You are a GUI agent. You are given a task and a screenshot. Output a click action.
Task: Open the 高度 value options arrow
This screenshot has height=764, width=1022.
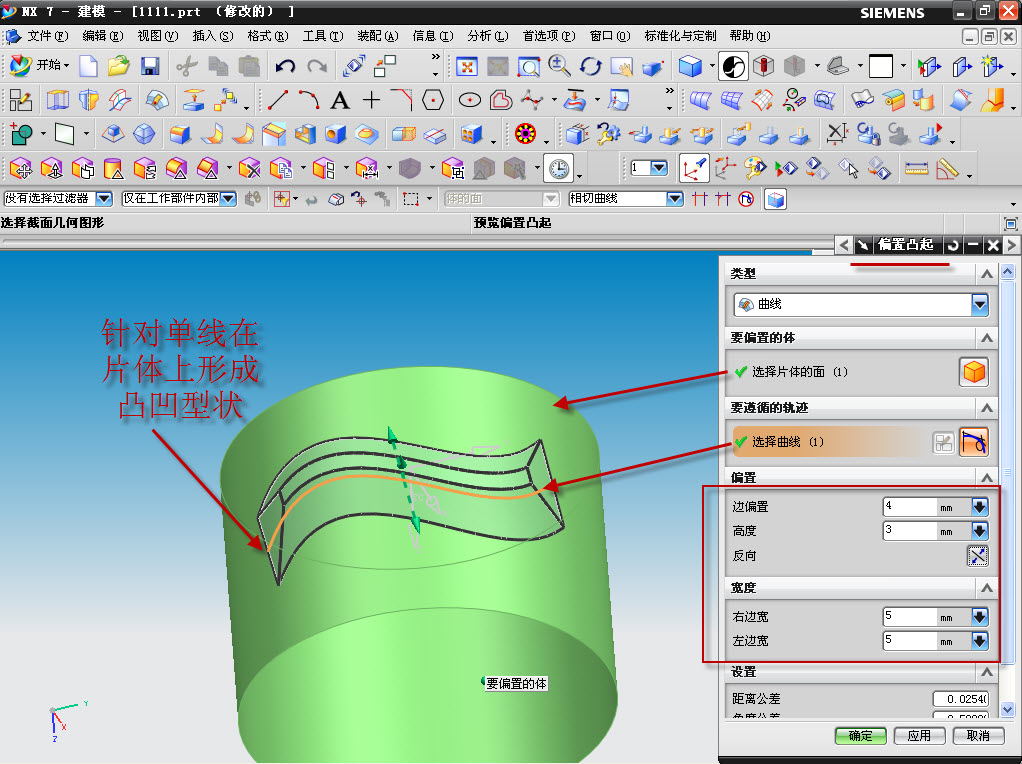click(979, 531)
